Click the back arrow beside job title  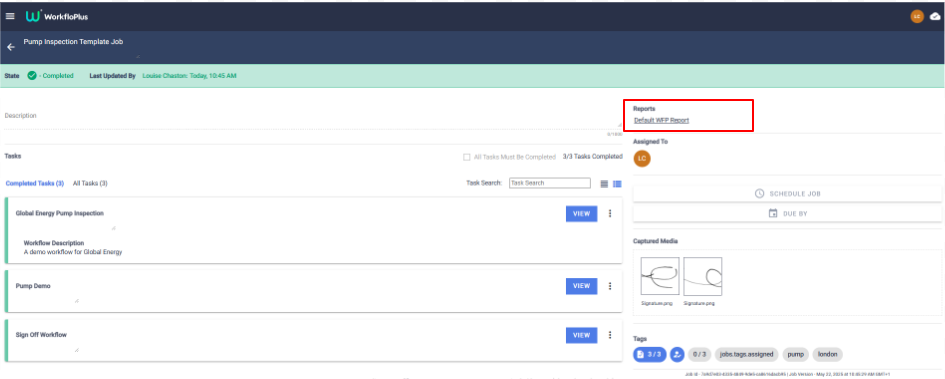(11, 47)
